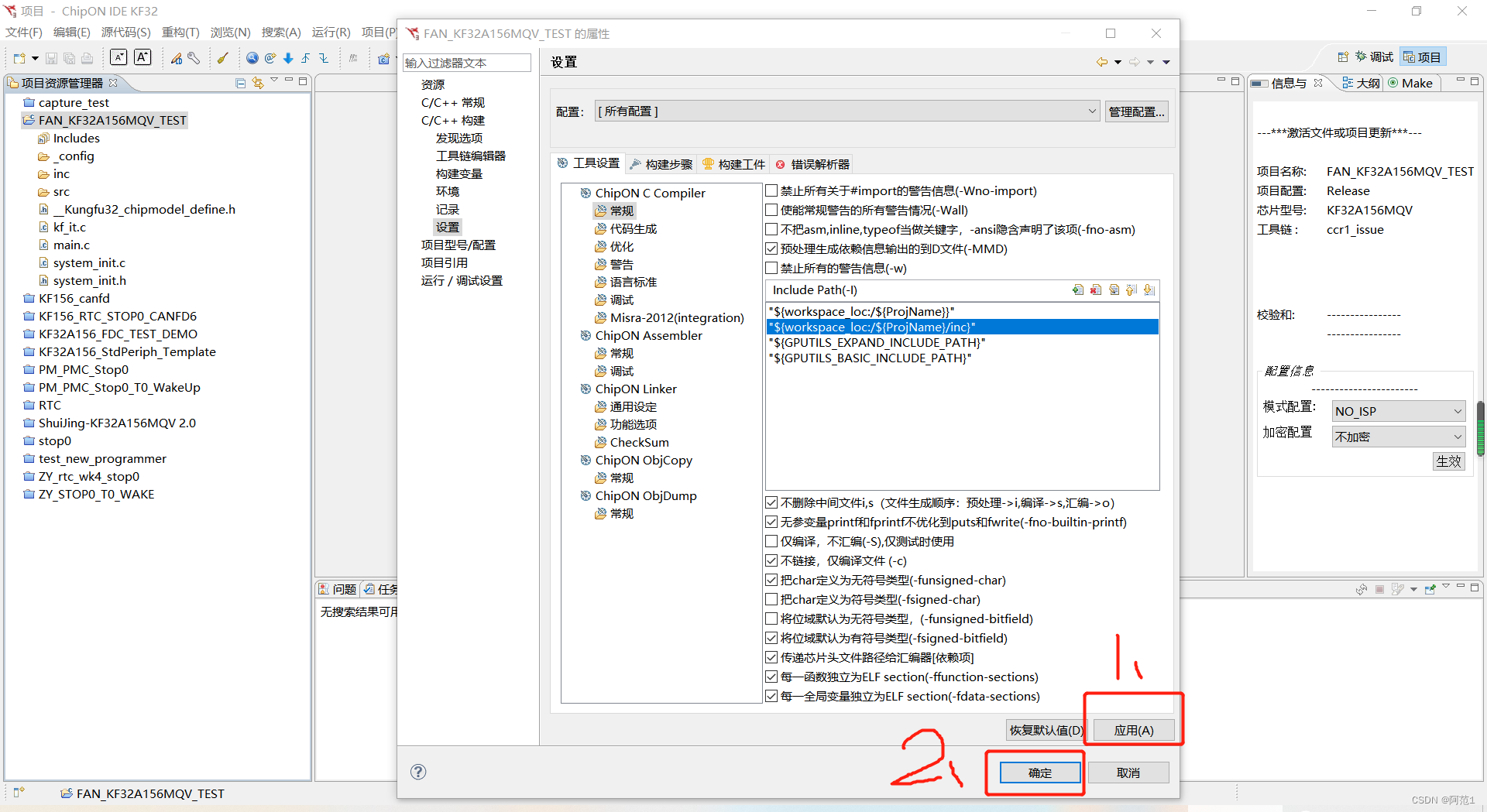This screenshot has height=812, width=1487.
Task: Click the decrease font size toolbar icon
Action: point(118,57)
